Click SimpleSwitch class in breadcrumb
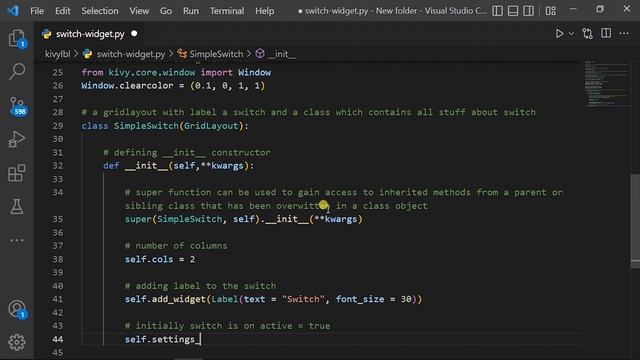640x360 pixels. coord(216,54)
